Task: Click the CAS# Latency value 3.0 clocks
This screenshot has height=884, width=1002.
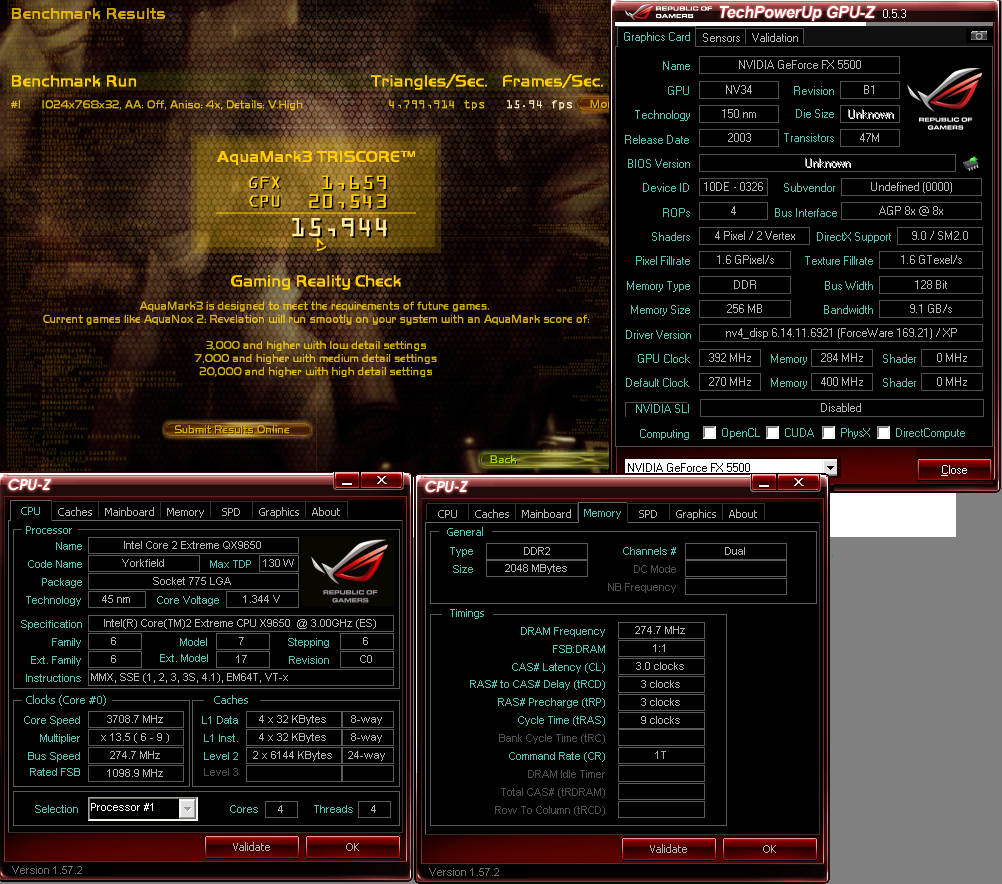Action: (x=660, y=666)
